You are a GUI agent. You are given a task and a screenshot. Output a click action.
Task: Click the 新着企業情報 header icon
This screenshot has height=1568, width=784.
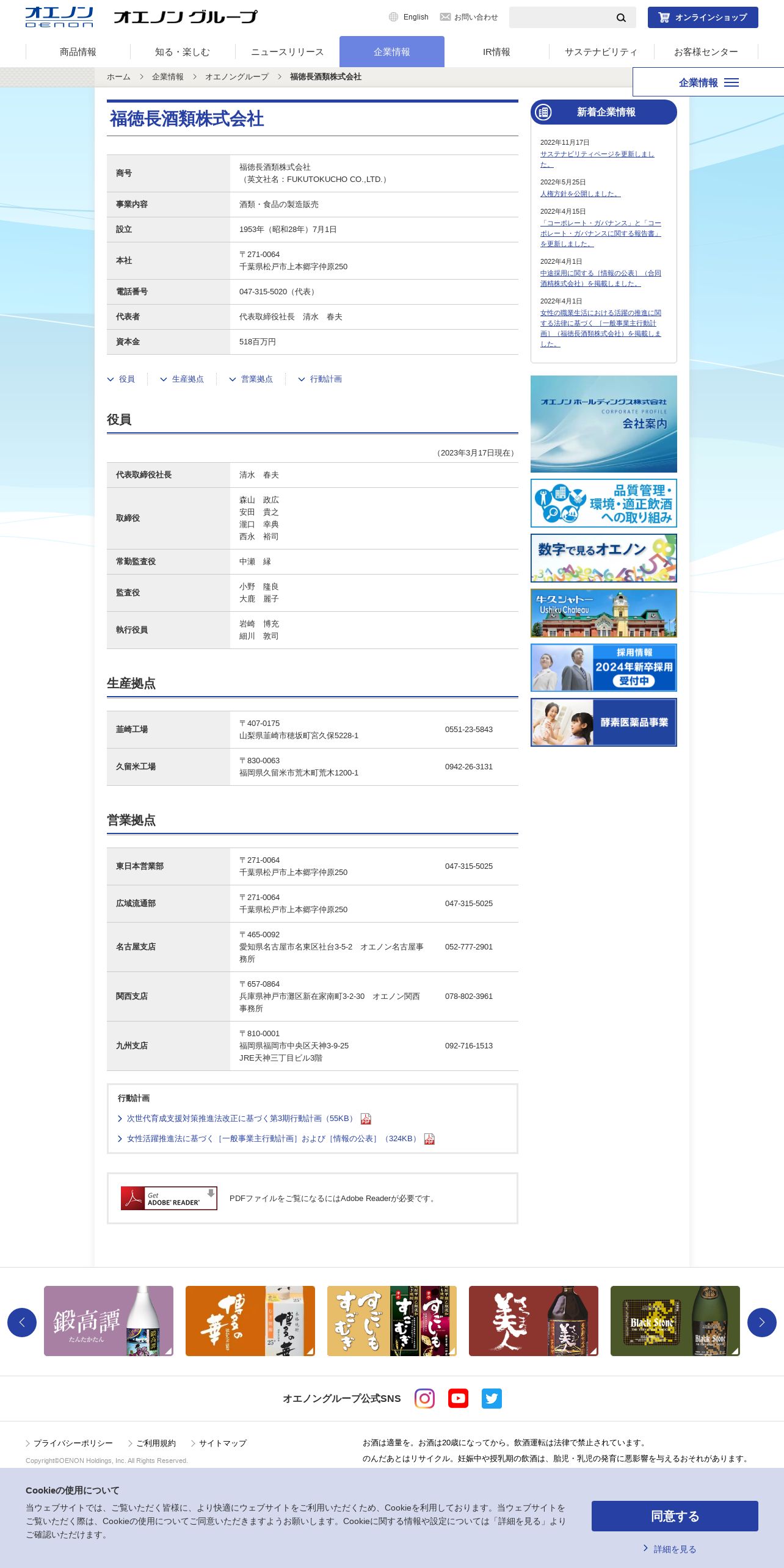(x=543, y=112)
